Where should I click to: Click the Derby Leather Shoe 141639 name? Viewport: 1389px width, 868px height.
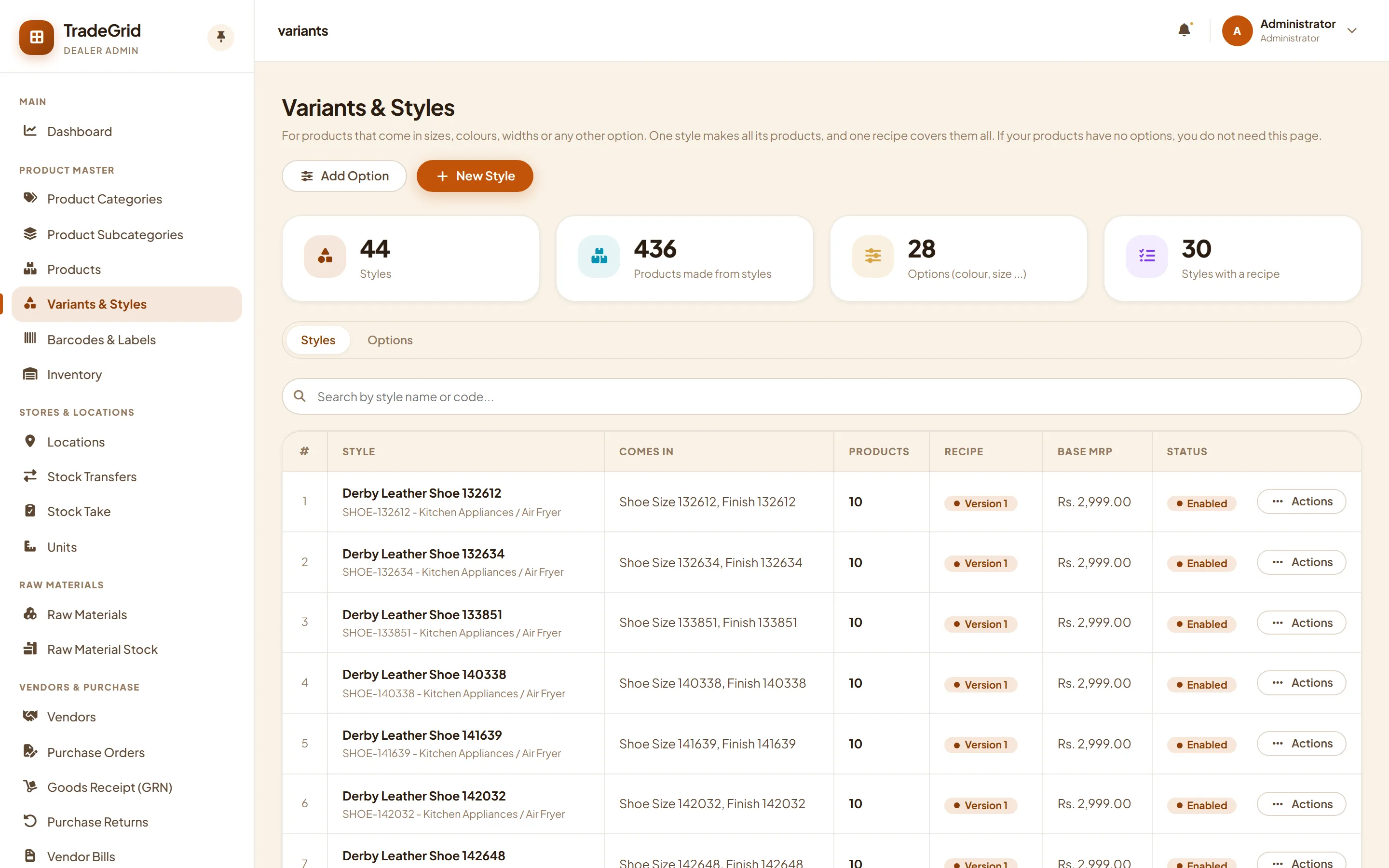click(x=422, y=735)
